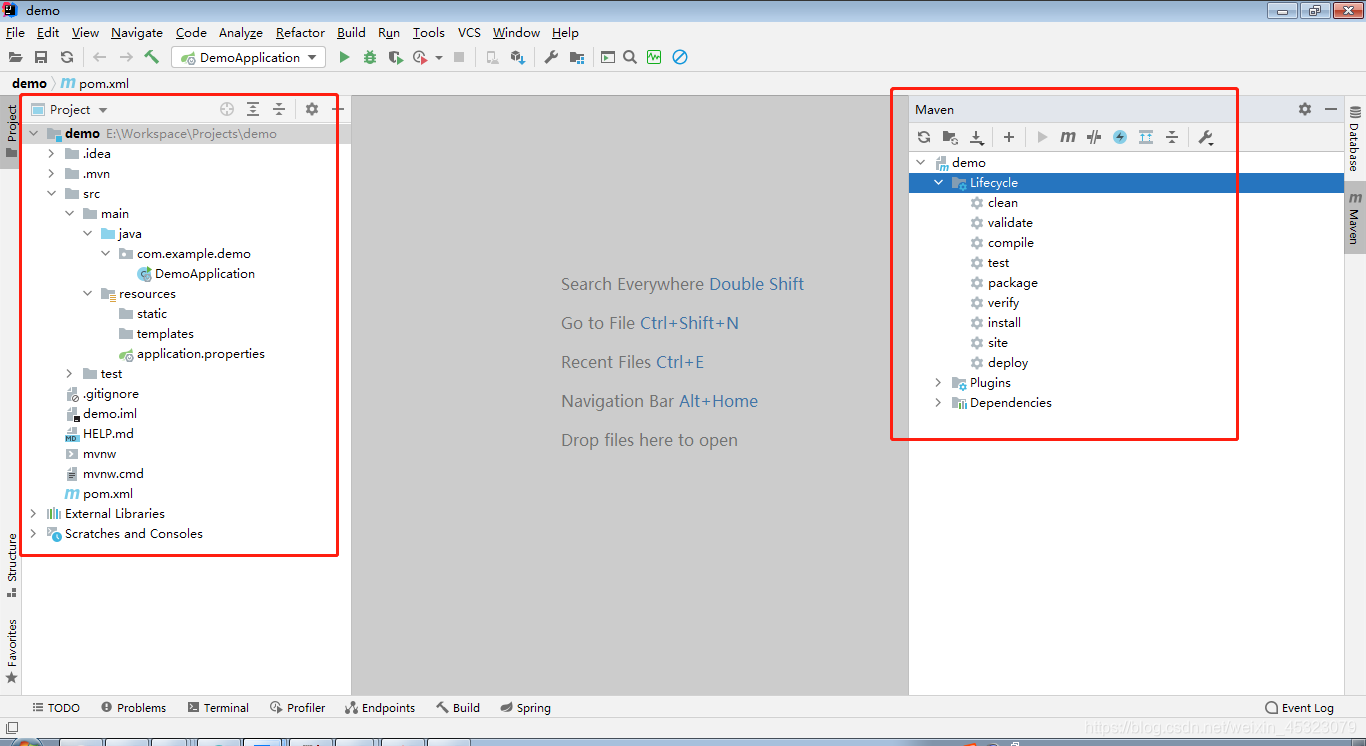Click the Profile run icon in main toolbar
The image size is (1366, 746).
click(421, 57)
